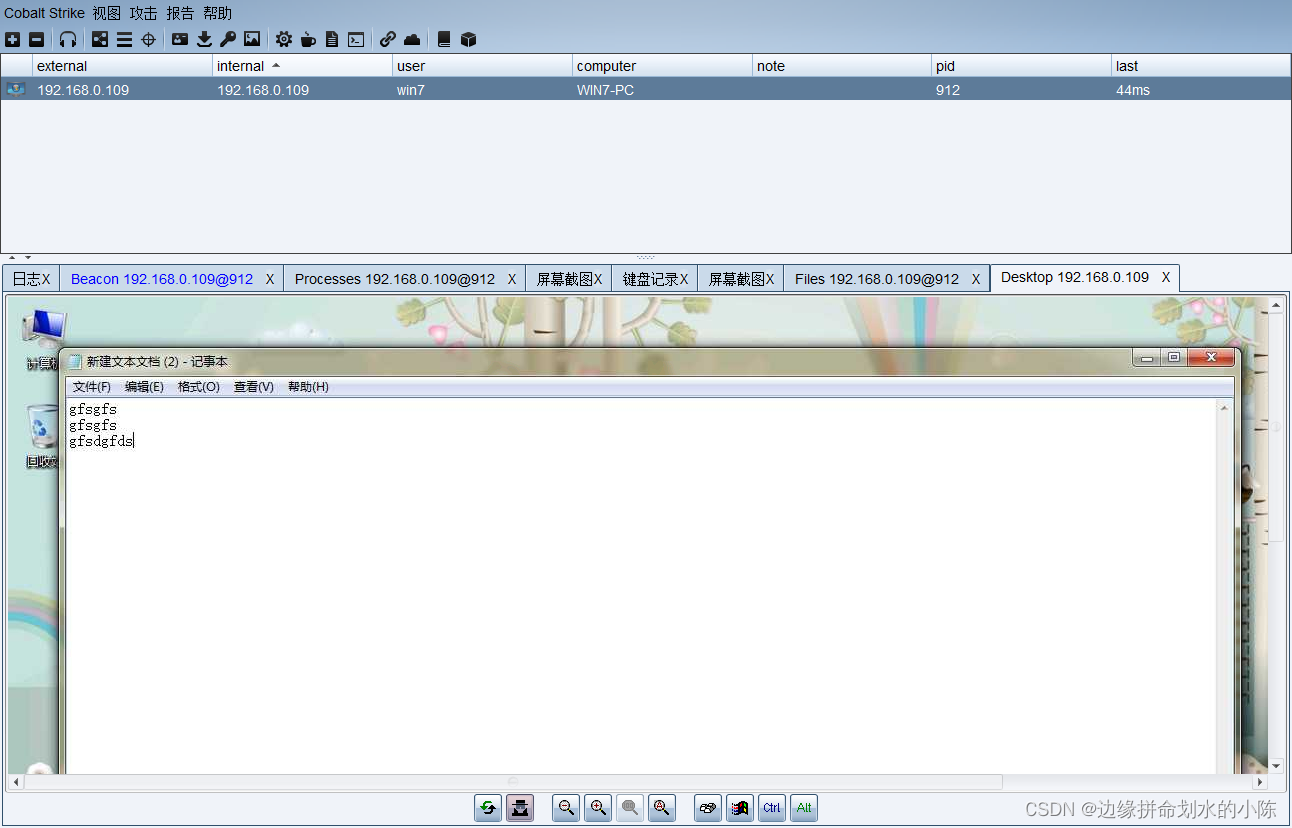
Task: Click the terminal scripted web delivery icon
Action: (x=356, y=39)
